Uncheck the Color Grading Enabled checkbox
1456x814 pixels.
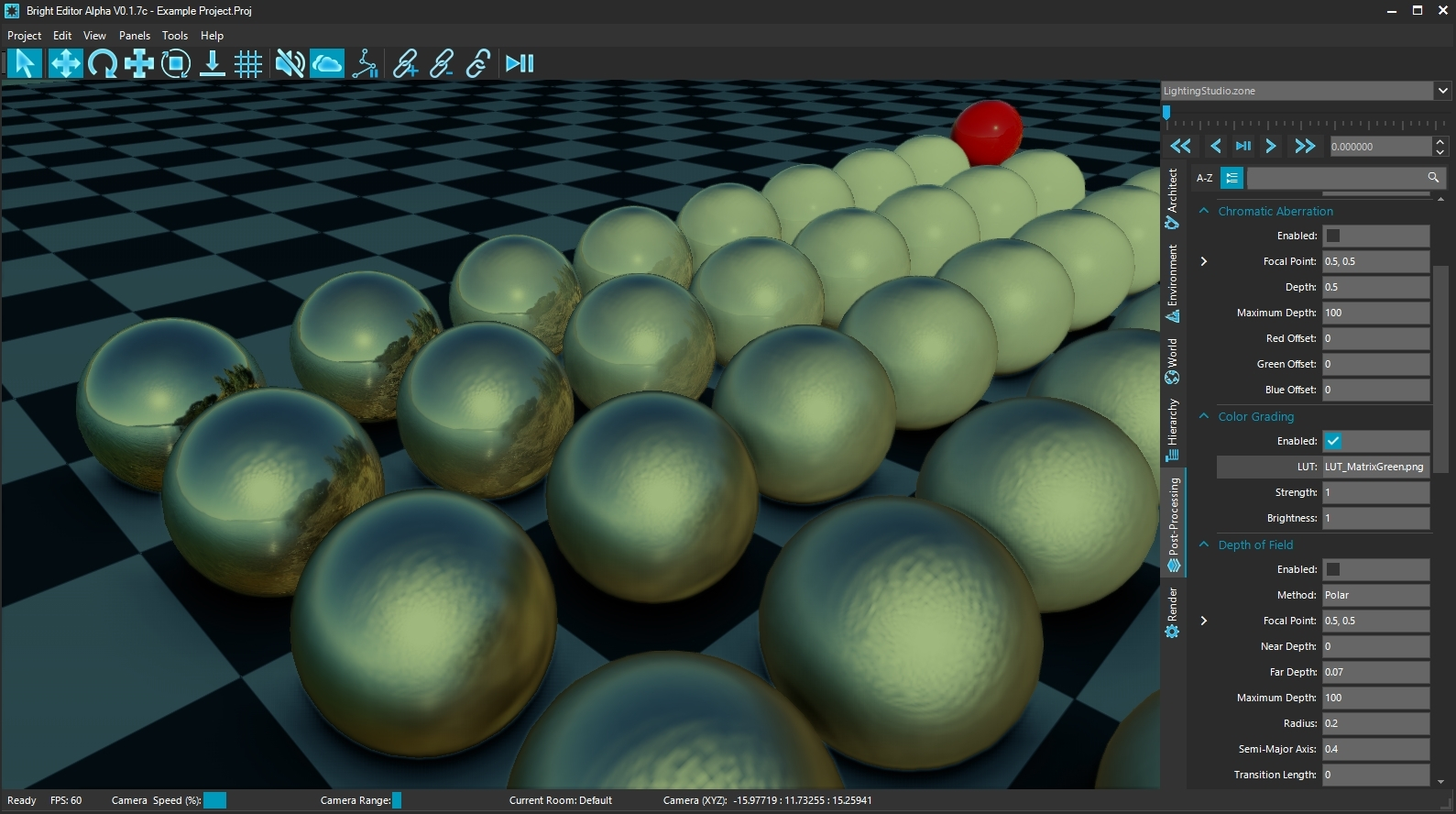pyautogui.click(x=1333, y=441)
